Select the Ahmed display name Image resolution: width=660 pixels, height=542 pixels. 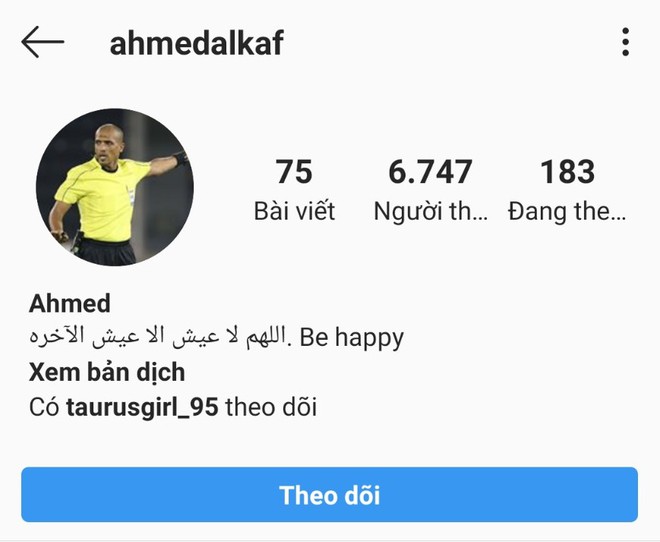click(x=70, y=303)
